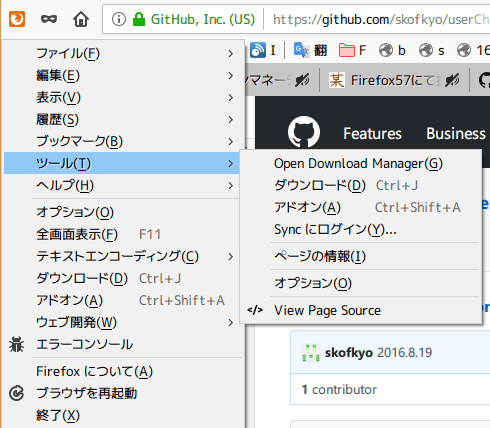This screenshot has height=428, width=490.
Task: Open the ヘルプ(H) menu
Action: click(x=122, y=185)
